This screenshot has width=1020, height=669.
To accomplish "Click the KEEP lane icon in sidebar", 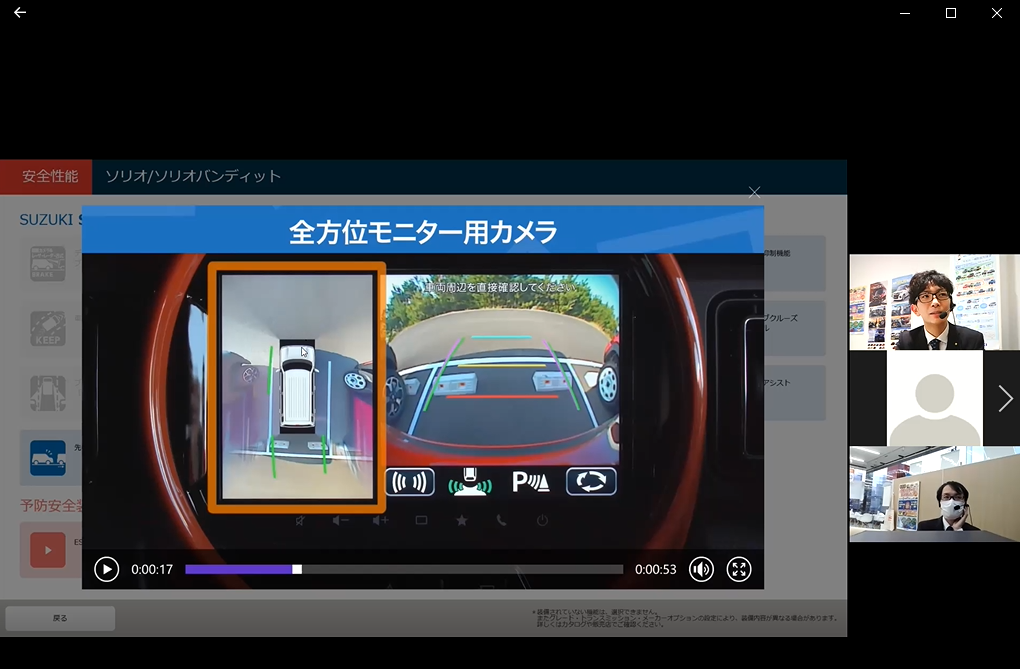I will (x=48, y=328).
